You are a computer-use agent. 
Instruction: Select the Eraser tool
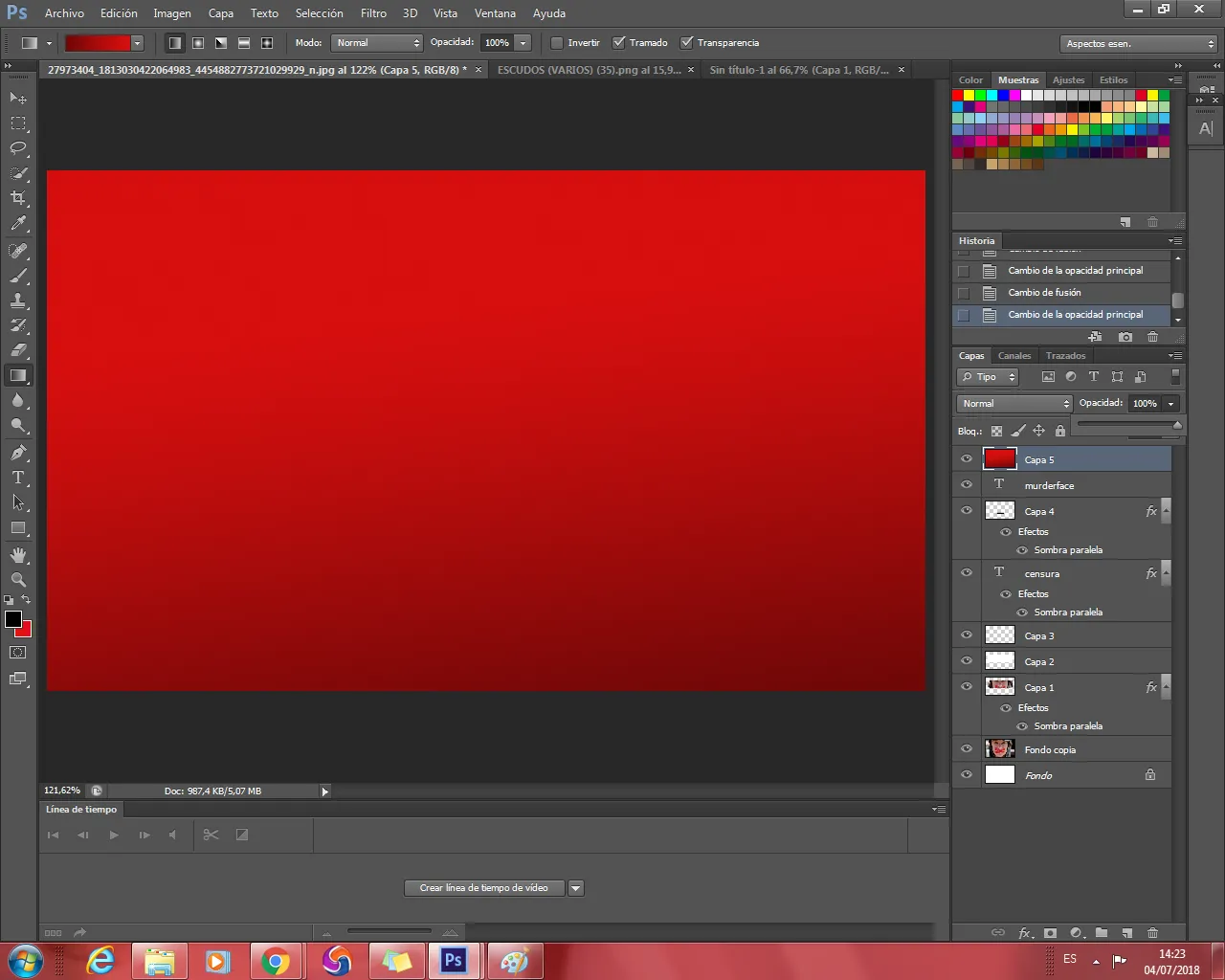point(18,350)
